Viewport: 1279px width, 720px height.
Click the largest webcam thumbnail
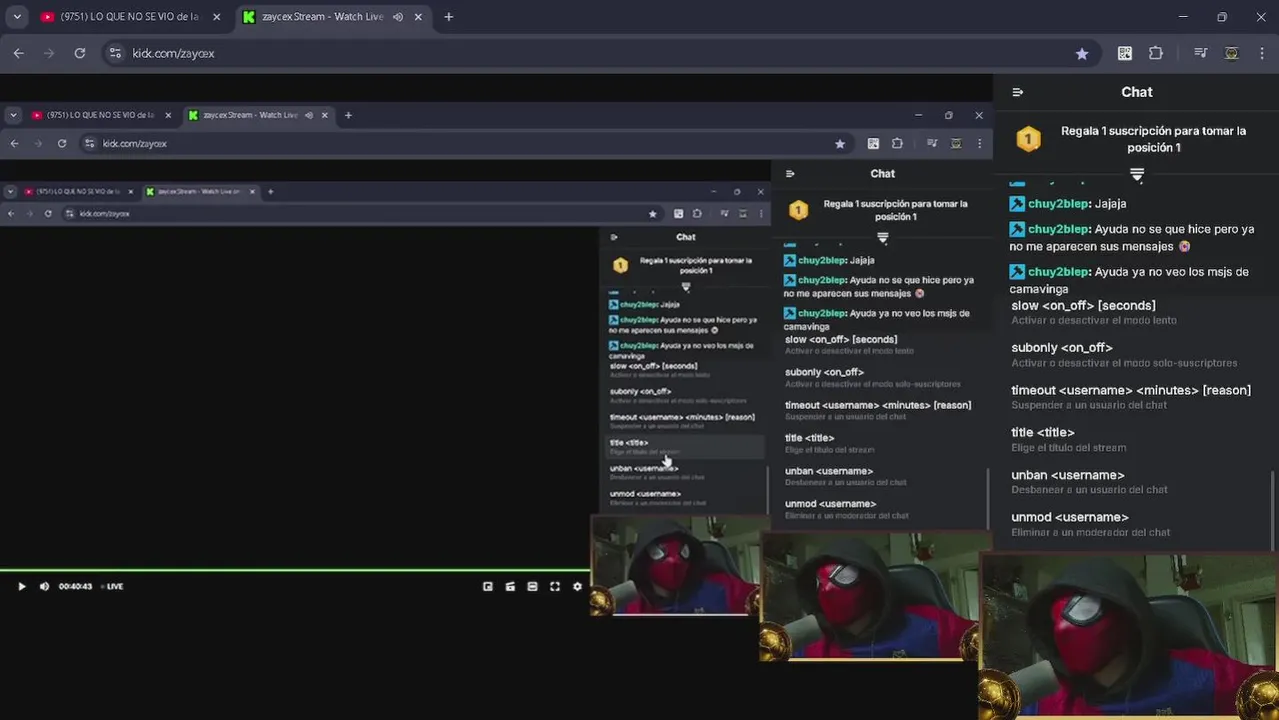(x=1129, y=636)
